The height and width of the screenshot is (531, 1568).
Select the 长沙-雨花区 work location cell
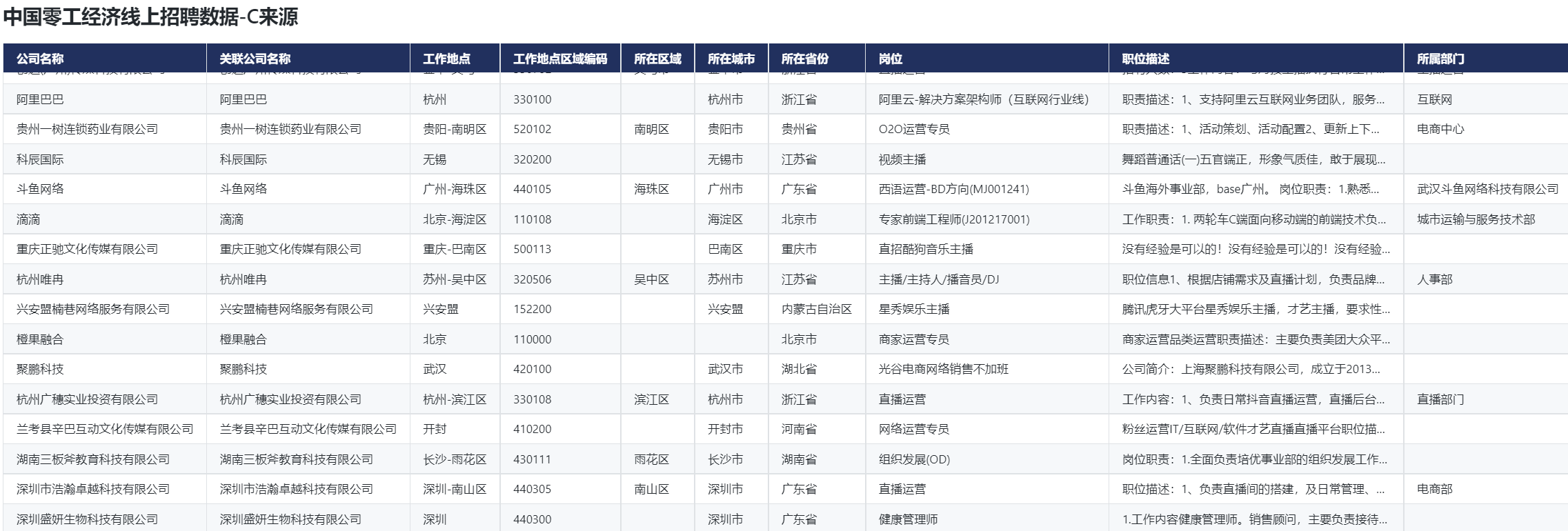point(455,459)
